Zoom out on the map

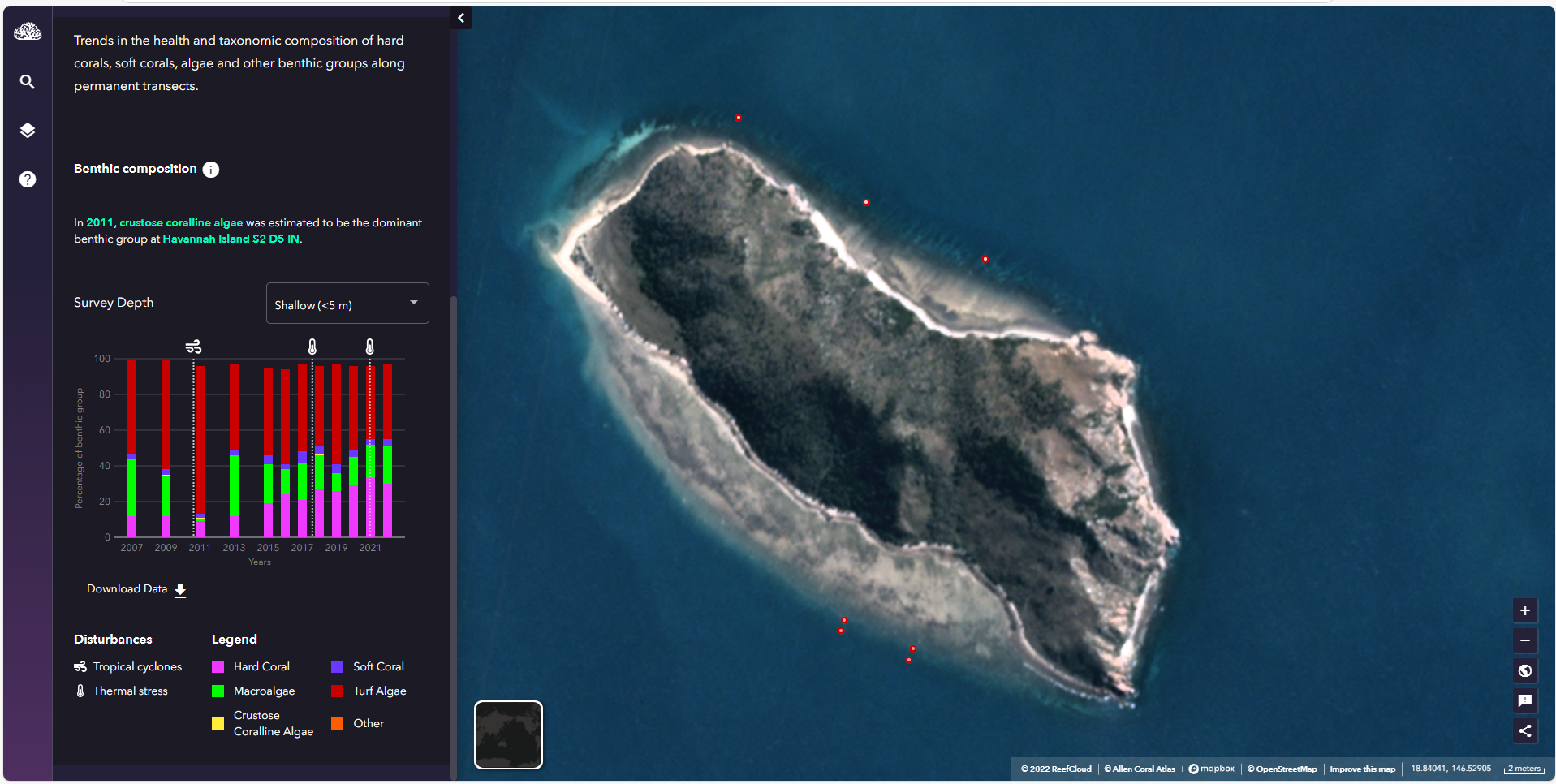pos(1524,641)
